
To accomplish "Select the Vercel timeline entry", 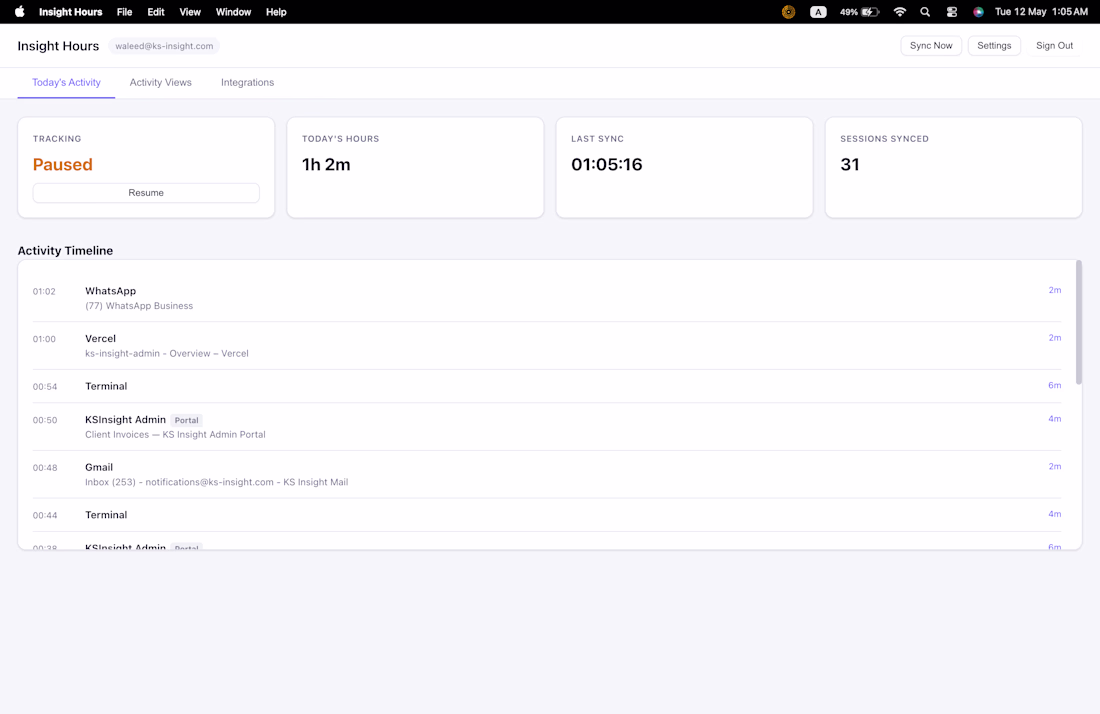I will (546, 346).
